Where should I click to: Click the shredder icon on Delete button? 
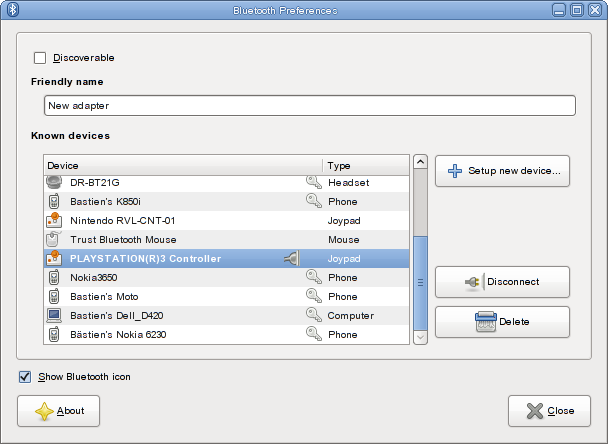pos(486,321)
